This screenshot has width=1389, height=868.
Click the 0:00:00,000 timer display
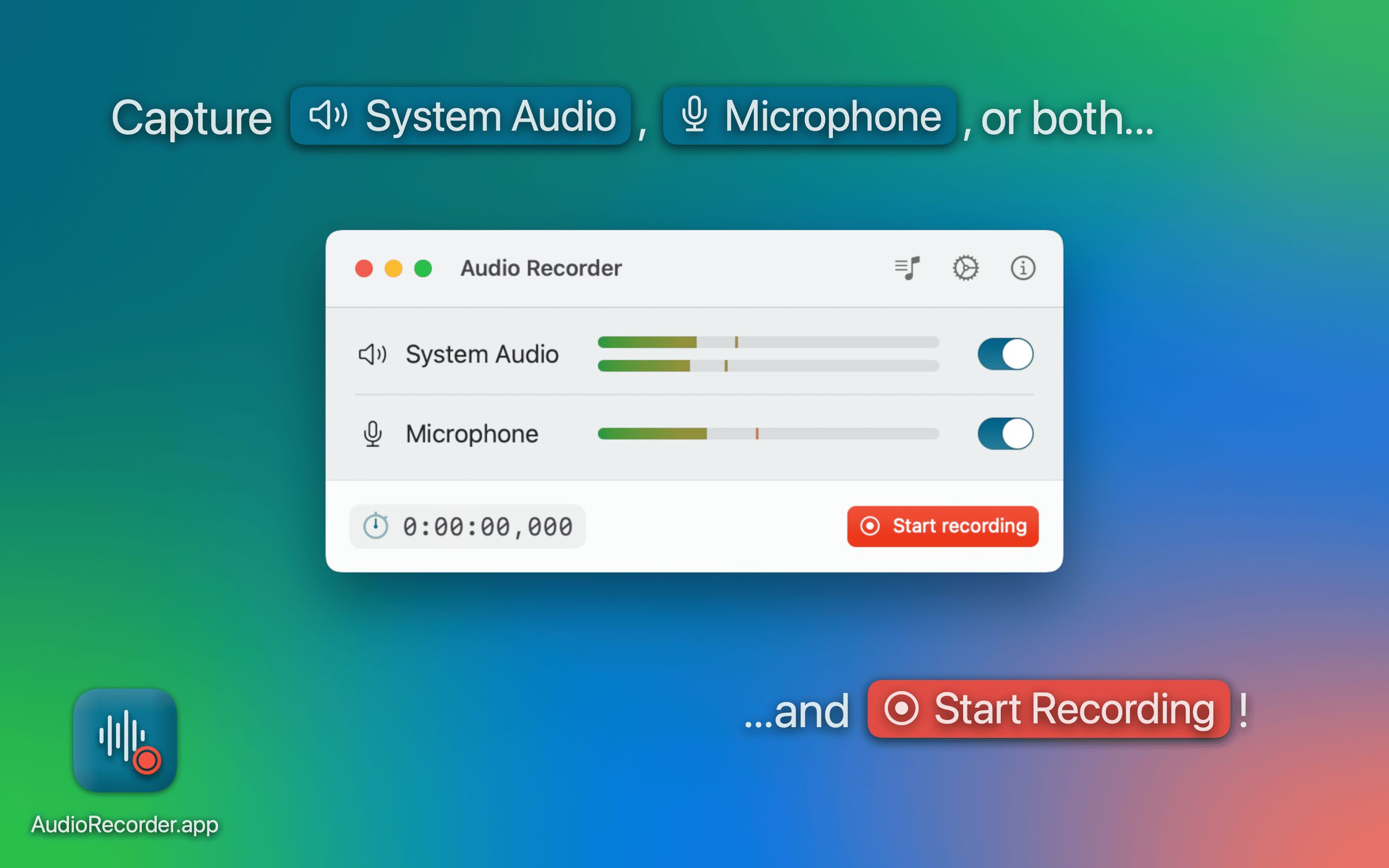485,526
